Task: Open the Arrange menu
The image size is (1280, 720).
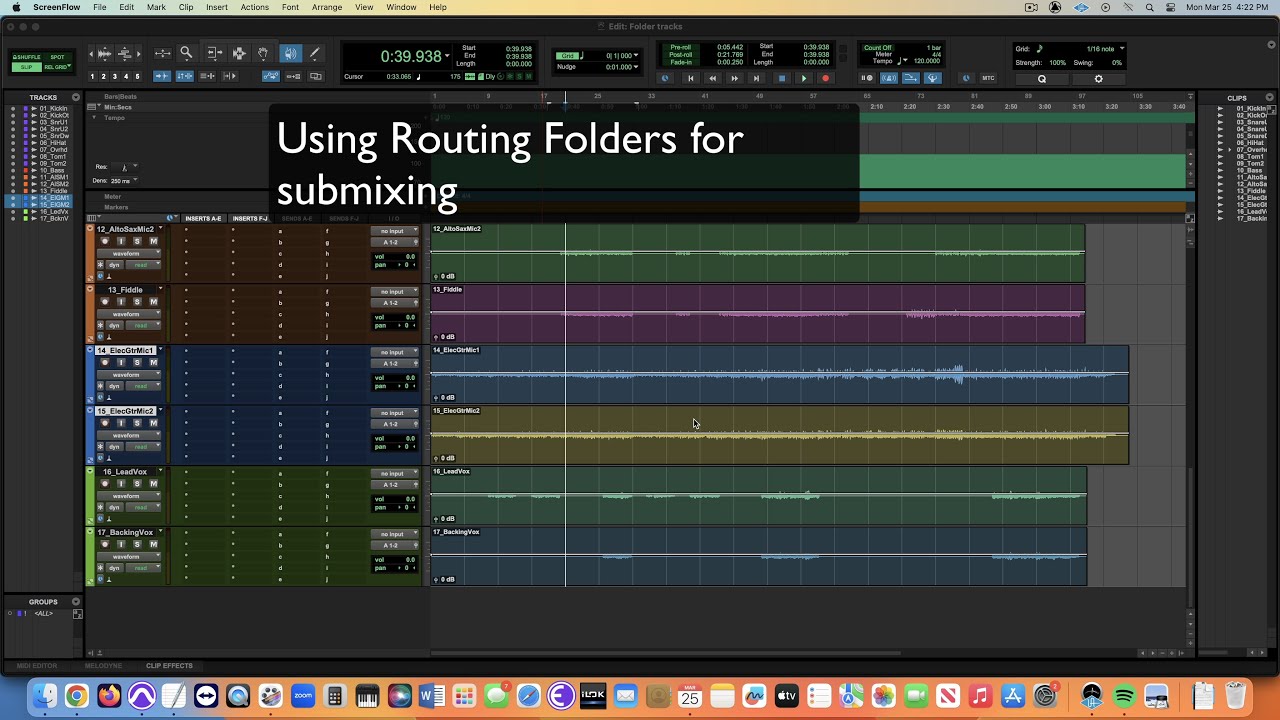Action: 327,7
